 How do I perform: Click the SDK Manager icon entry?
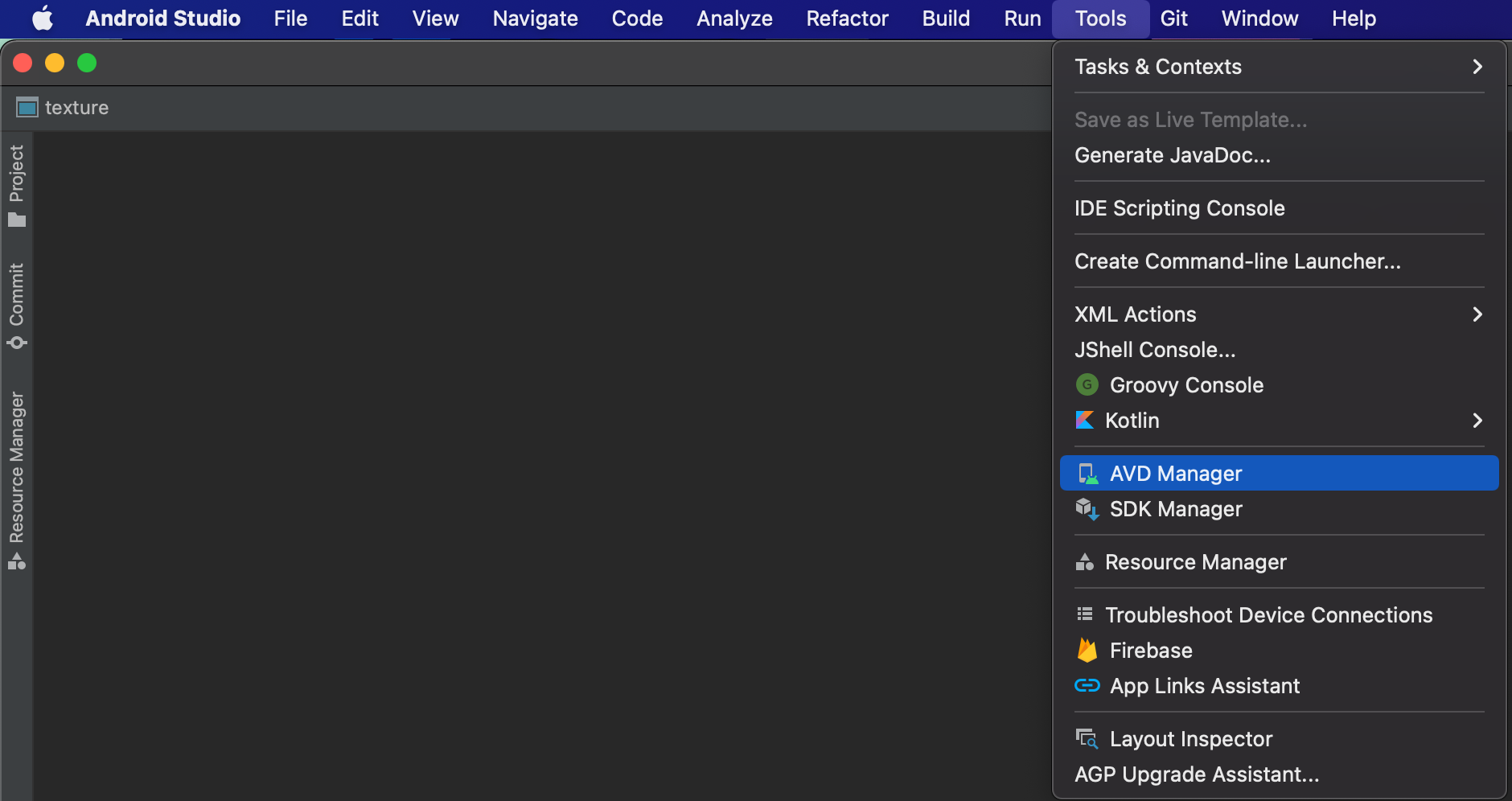tap(1279, 508)
